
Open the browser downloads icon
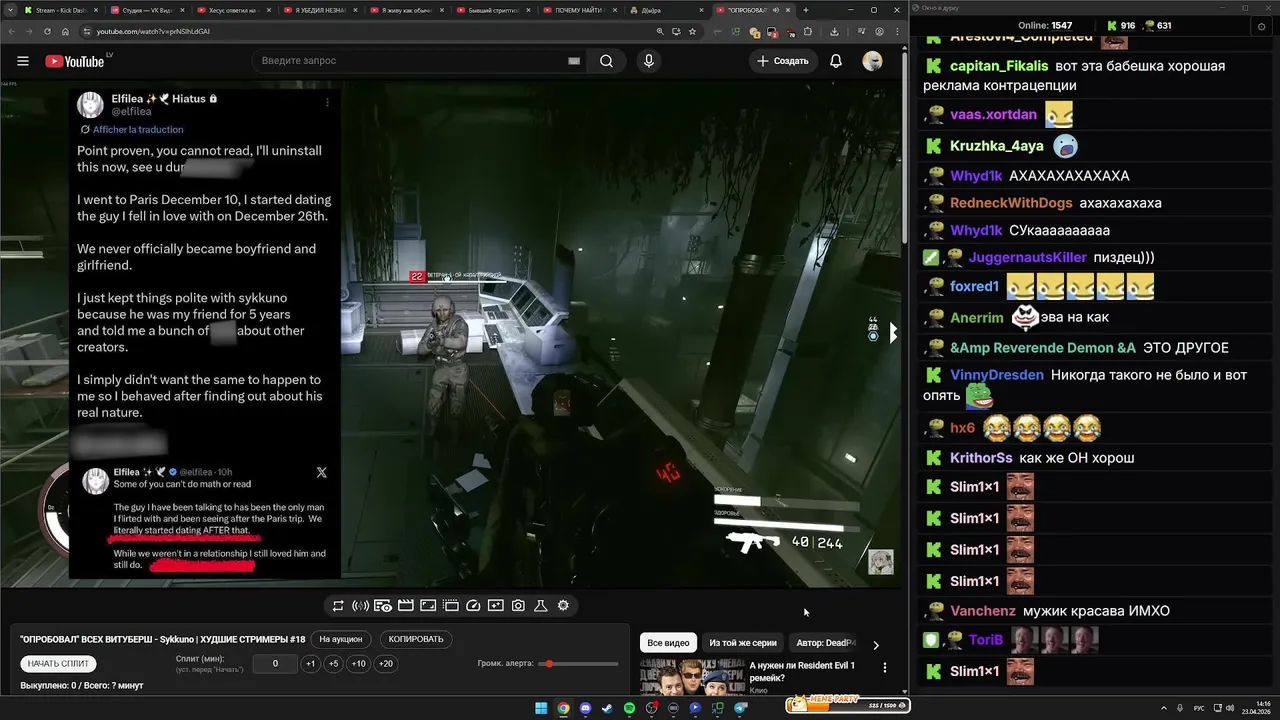pyautogui.click(x=834, y=31)
